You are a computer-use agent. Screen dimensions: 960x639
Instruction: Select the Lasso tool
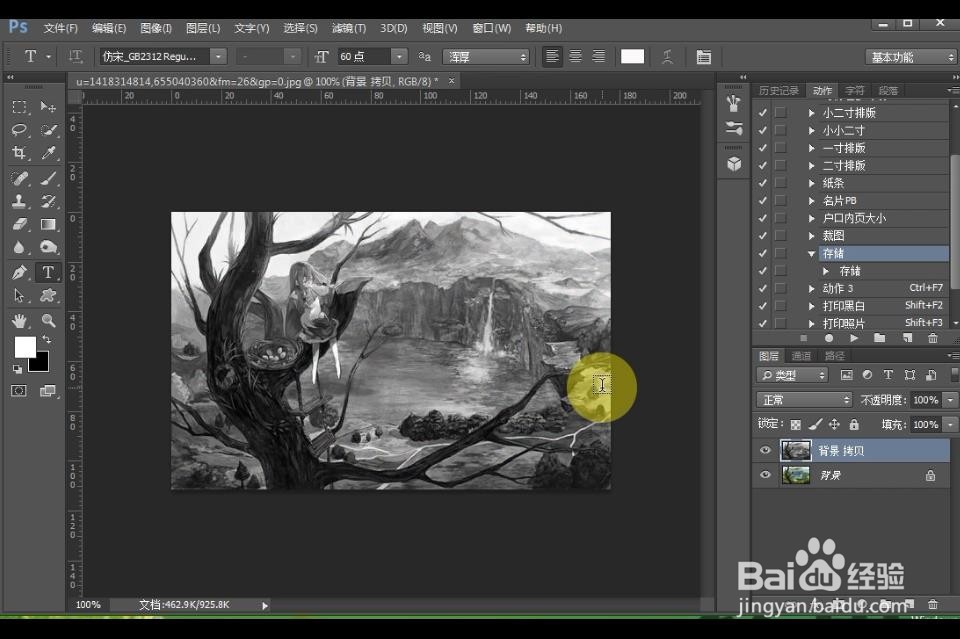point(19,130)
